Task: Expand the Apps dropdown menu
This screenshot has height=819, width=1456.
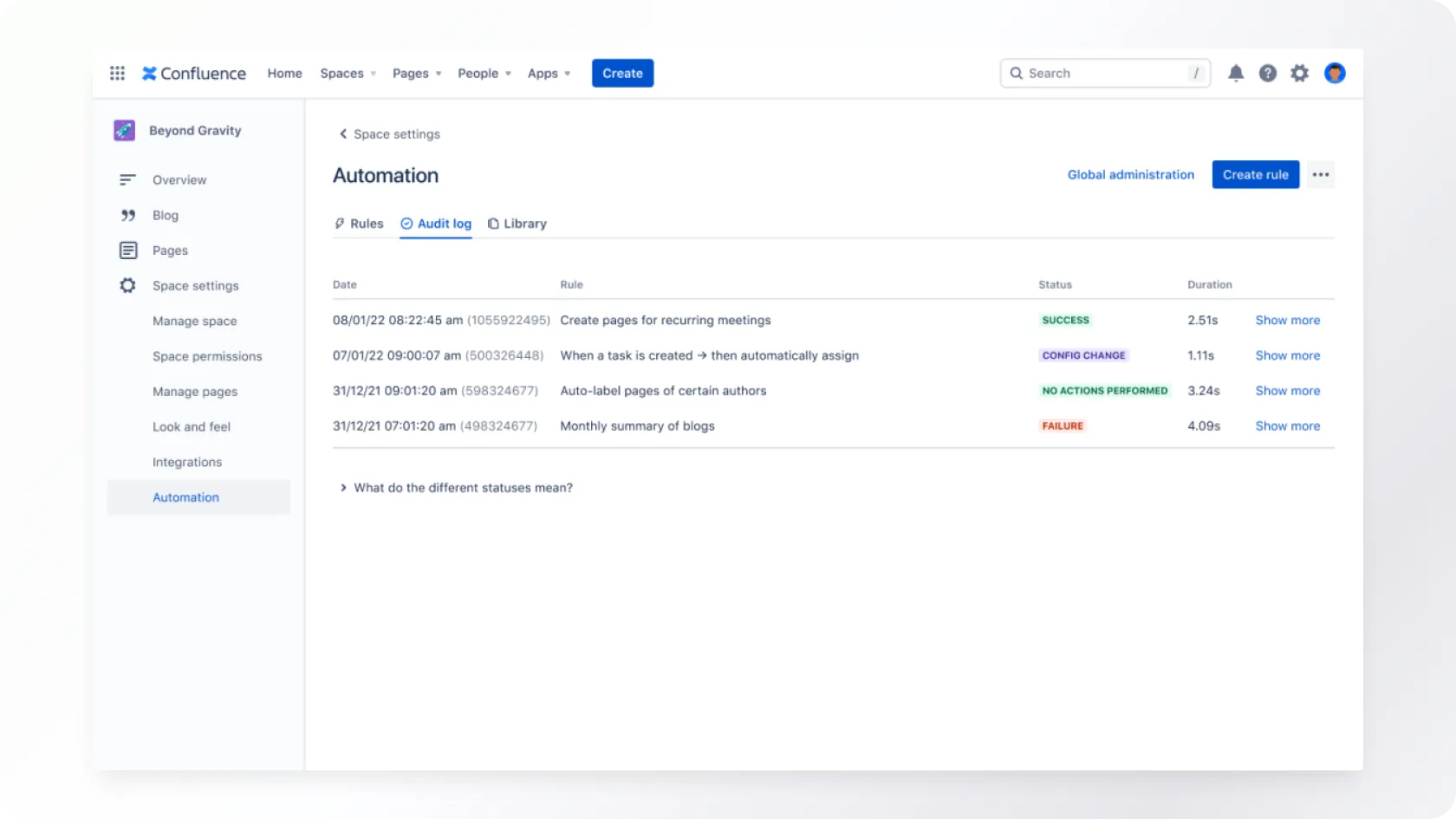Action: 549,74
